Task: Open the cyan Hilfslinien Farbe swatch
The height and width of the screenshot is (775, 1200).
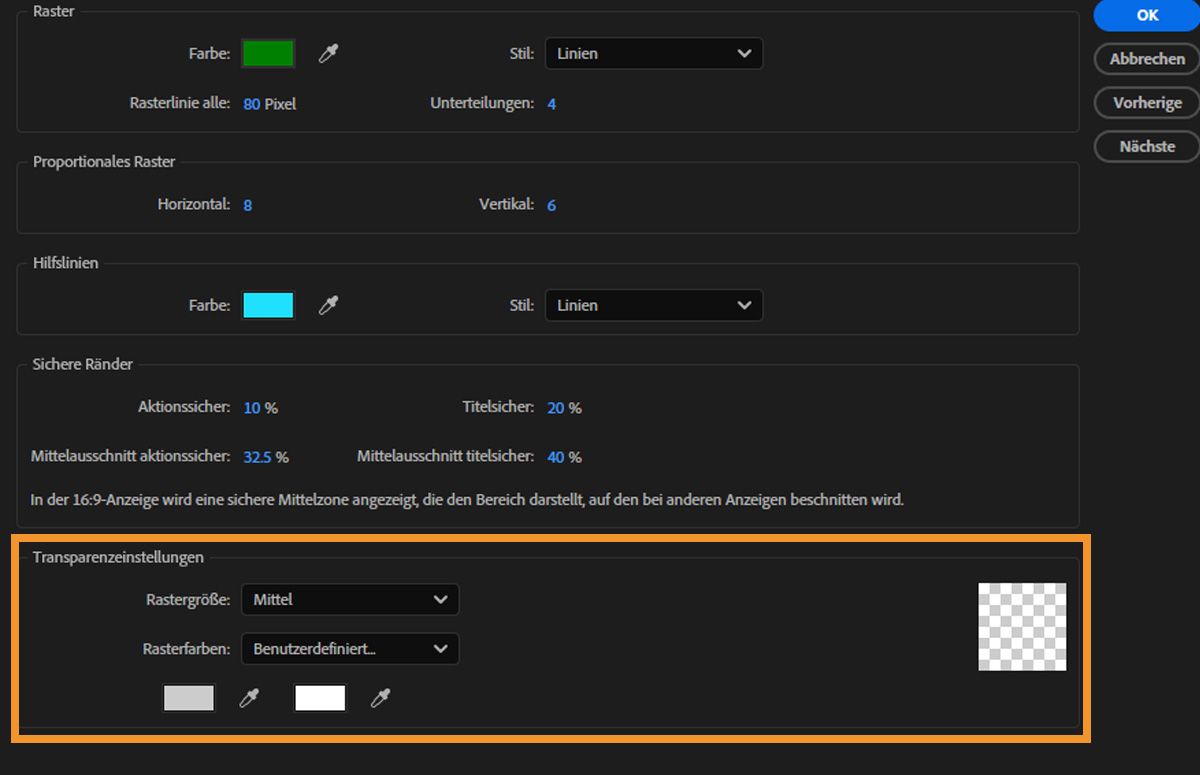Action: tap(268, 305)
